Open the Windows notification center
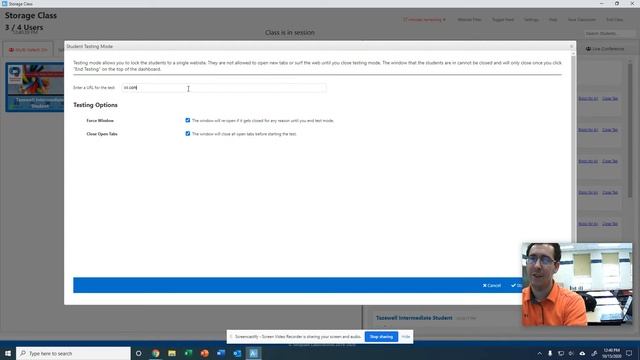 click(629, 353)
